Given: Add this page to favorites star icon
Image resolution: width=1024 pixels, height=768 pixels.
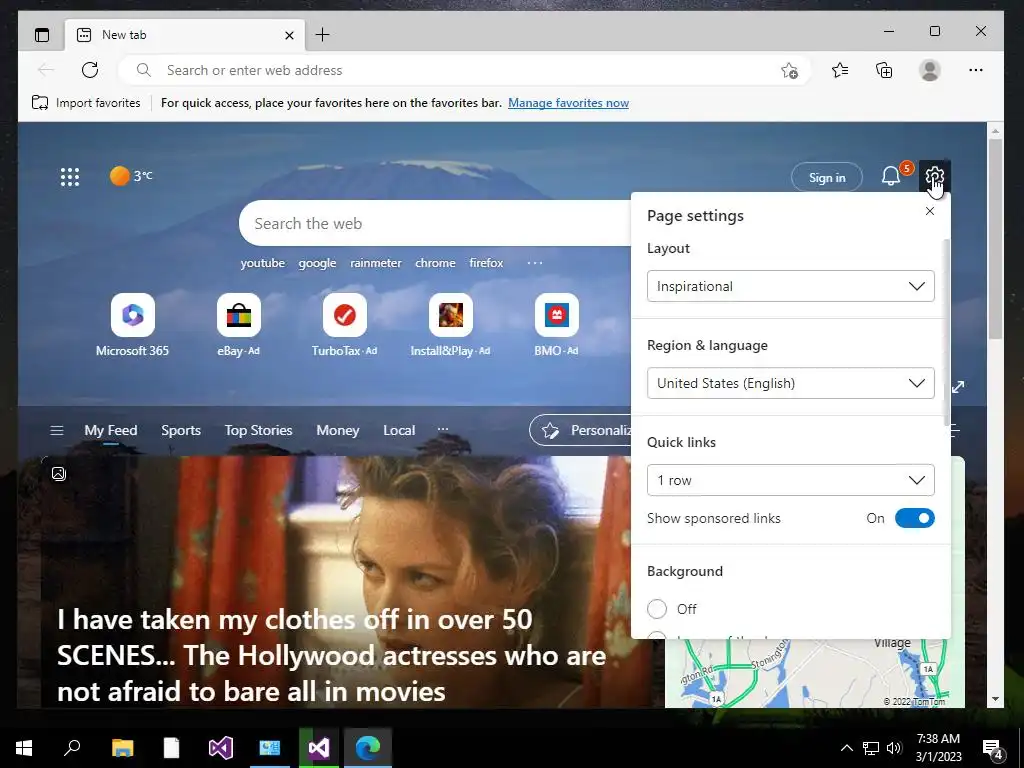Looking at the screenshot, I should 789,70.
